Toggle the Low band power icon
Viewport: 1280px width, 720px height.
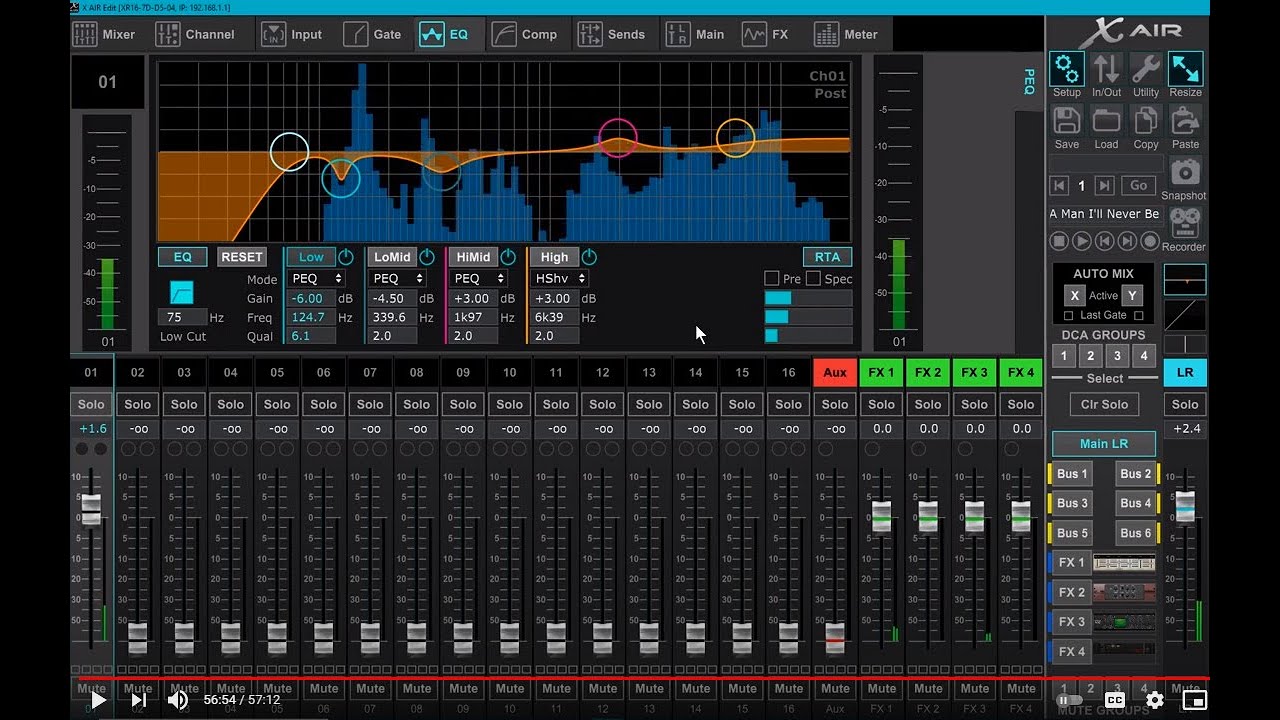click(346, 257)
